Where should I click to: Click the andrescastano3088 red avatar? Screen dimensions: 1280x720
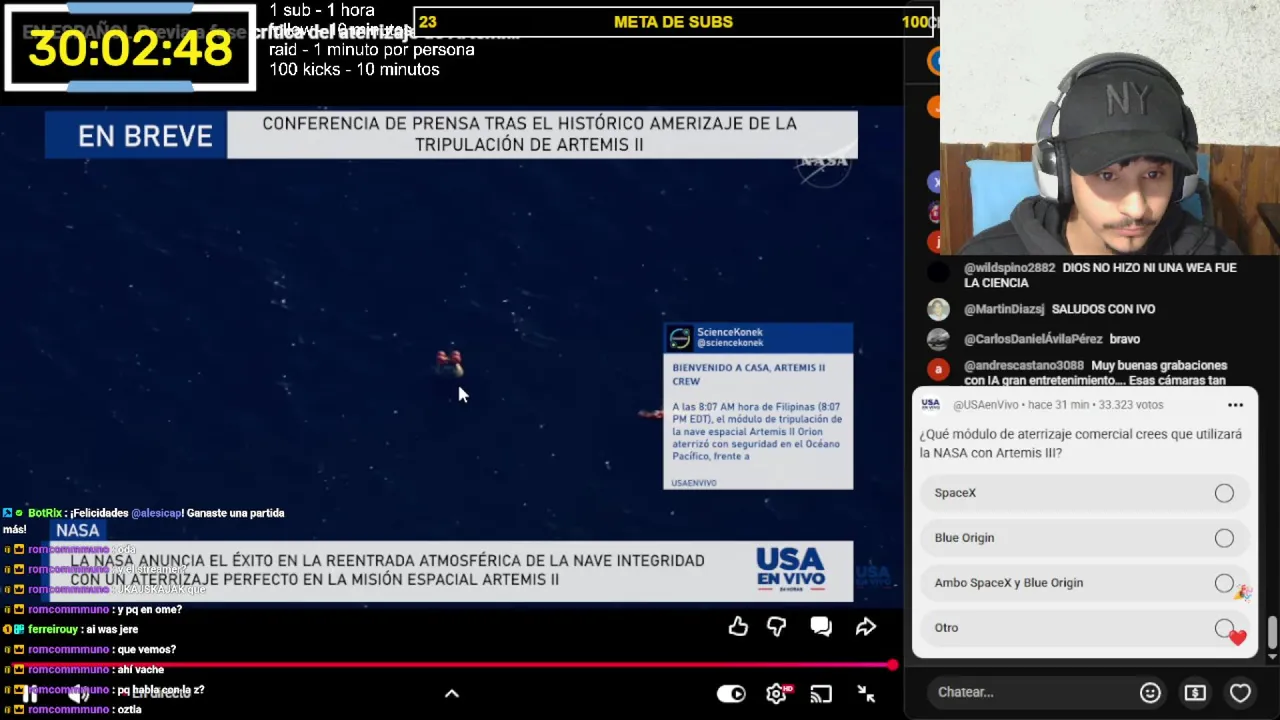(938, 369)
